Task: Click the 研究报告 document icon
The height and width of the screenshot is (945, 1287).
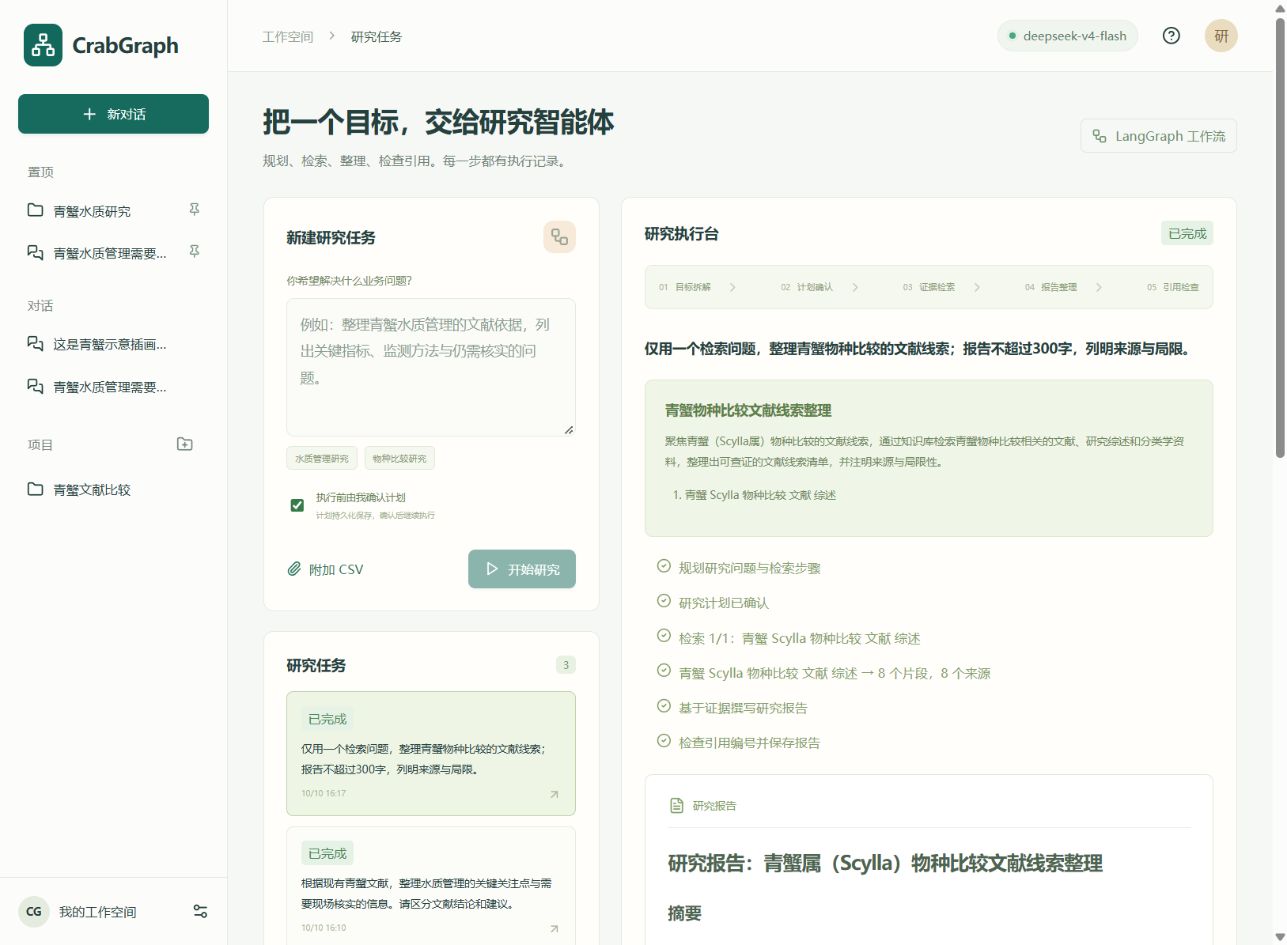Action: [677, 805]
